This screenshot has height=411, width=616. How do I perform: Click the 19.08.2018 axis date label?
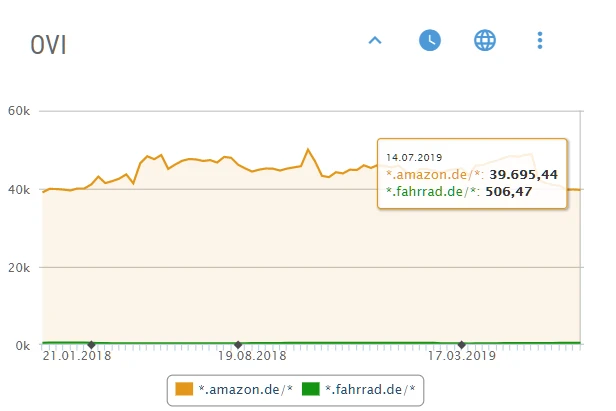(252, 356)
